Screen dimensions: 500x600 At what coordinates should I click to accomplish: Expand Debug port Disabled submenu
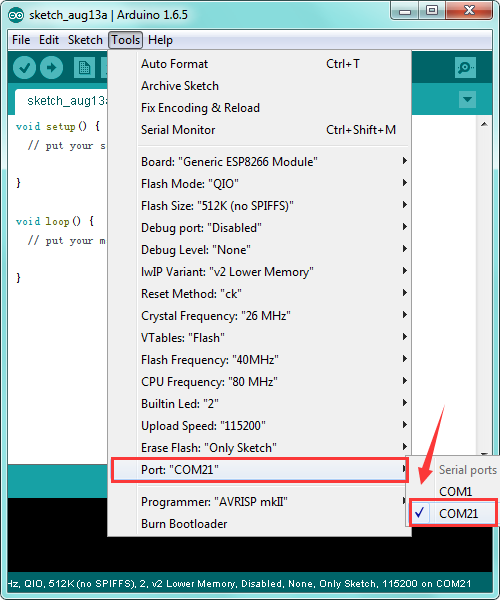tap(259, 228)
